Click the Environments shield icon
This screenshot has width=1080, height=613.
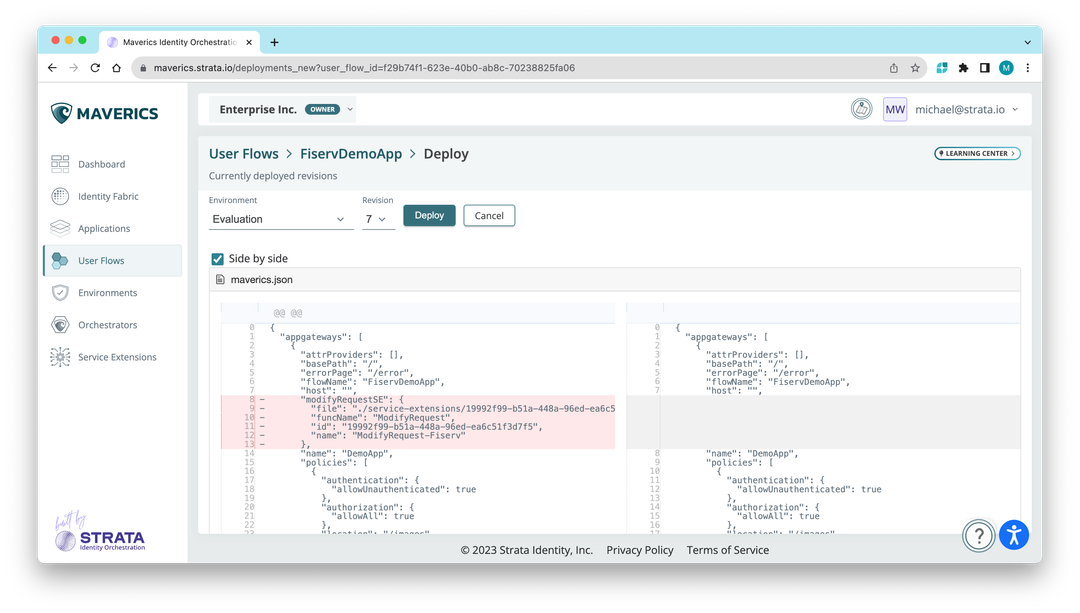60,293
